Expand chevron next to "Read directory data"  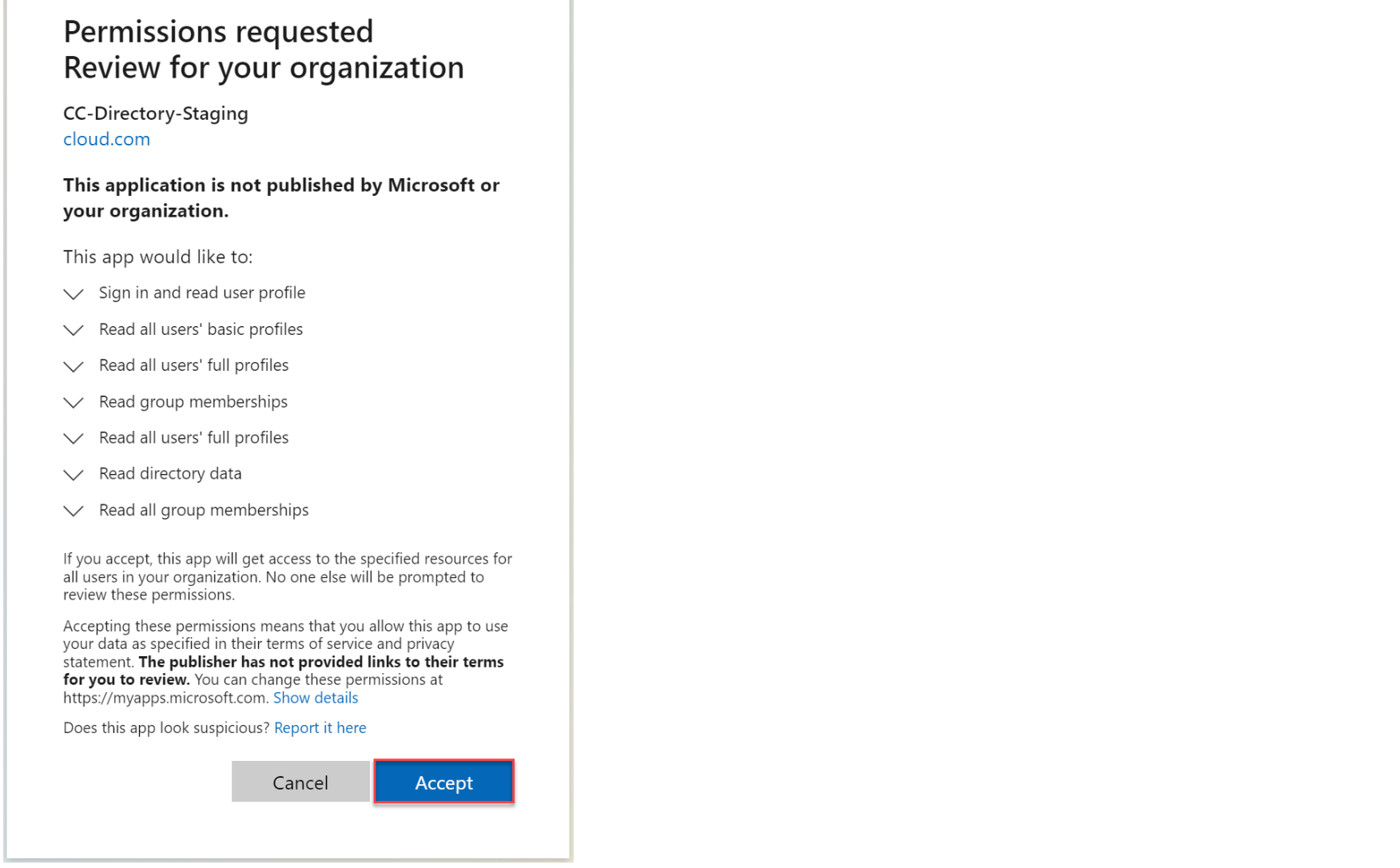(74, 475)
